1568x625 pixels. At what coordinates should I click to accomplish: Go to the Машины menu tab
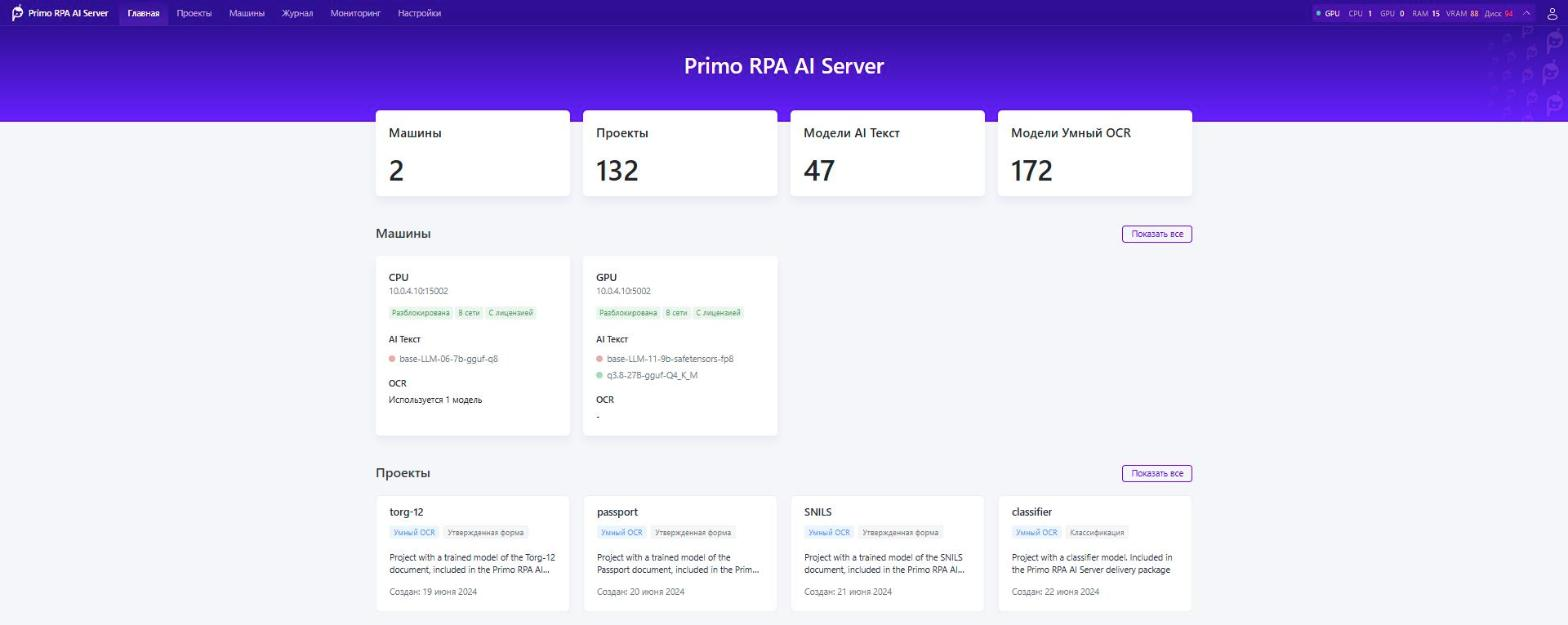[x=247, y=13]
